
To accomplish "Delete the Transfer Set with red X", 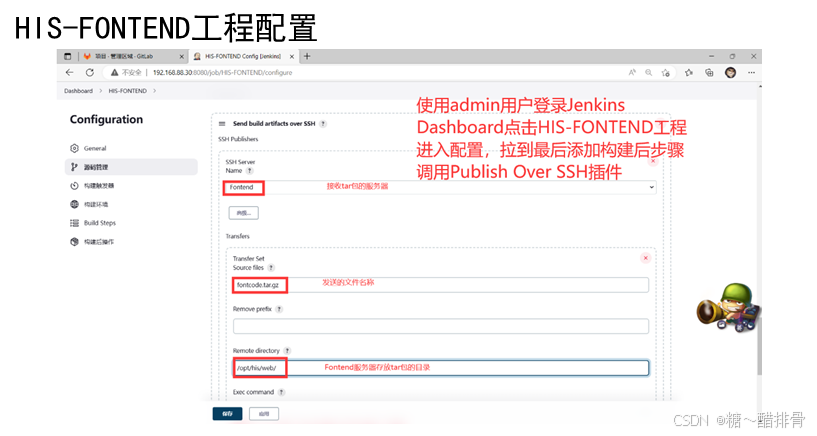I will [646, 258].
